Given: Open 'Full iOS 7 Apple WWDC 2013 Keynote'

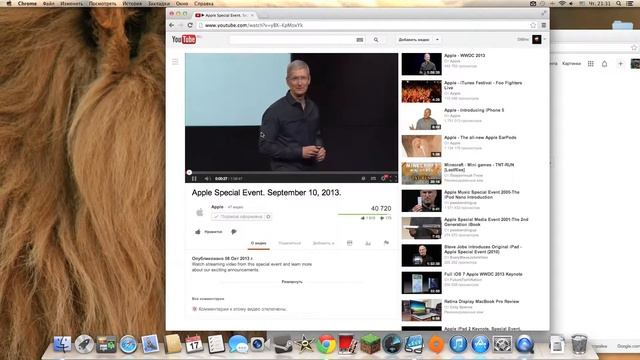Looking at the screenshot, I should (483, 274).
